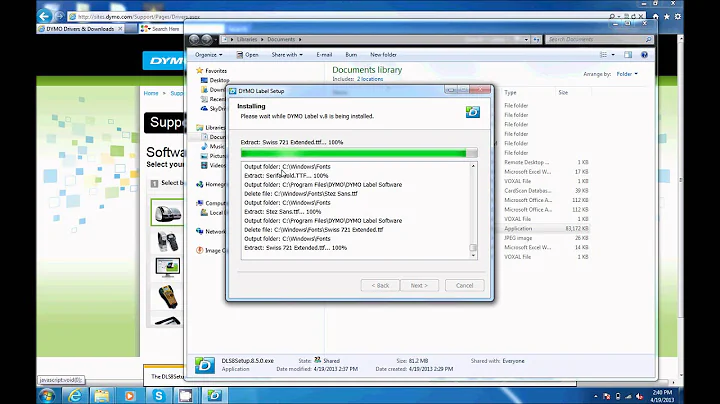The image size is (720, 404).
Task: Click the install log scrollbar up arrow
Action: (x=473, y=166)
